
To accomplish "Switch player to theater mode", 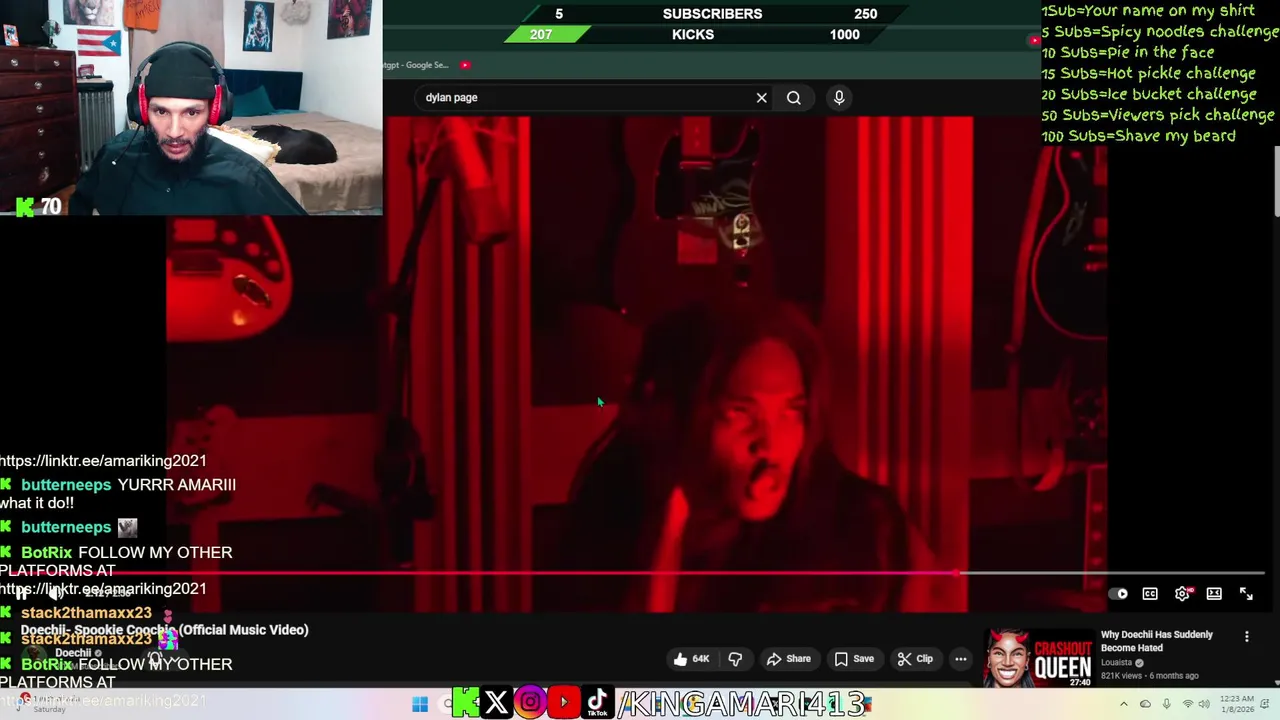I will 1214,594.
